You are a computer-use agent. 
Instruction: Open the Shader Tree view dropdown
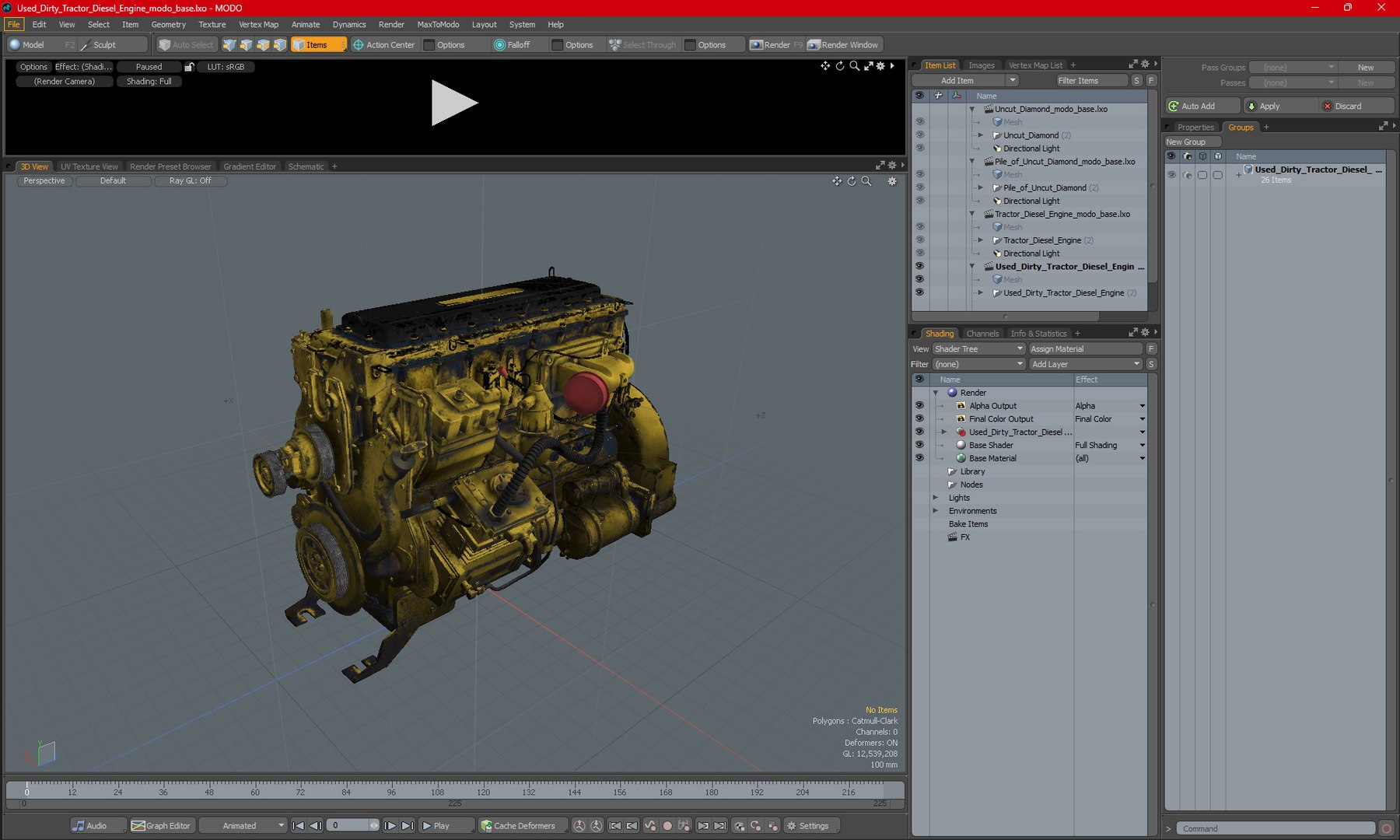(x=978, y=348)
